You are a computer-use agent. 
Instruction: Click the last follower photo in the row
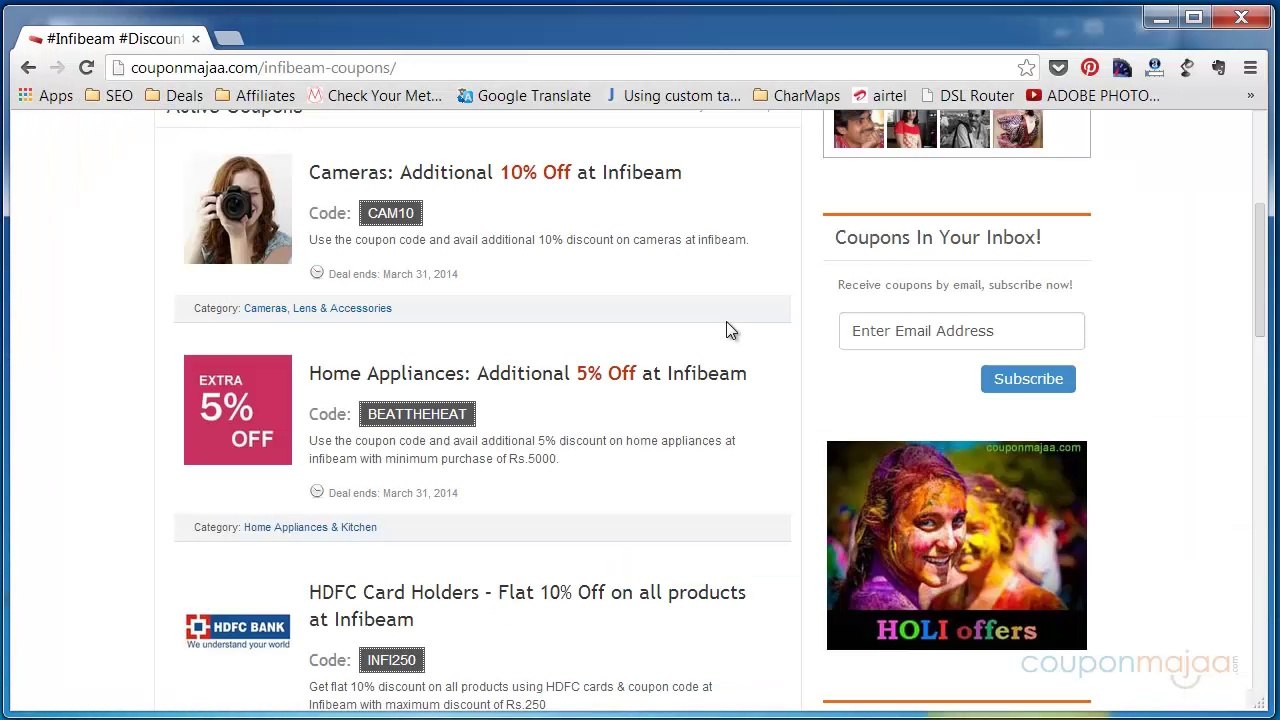(1018, 129)
